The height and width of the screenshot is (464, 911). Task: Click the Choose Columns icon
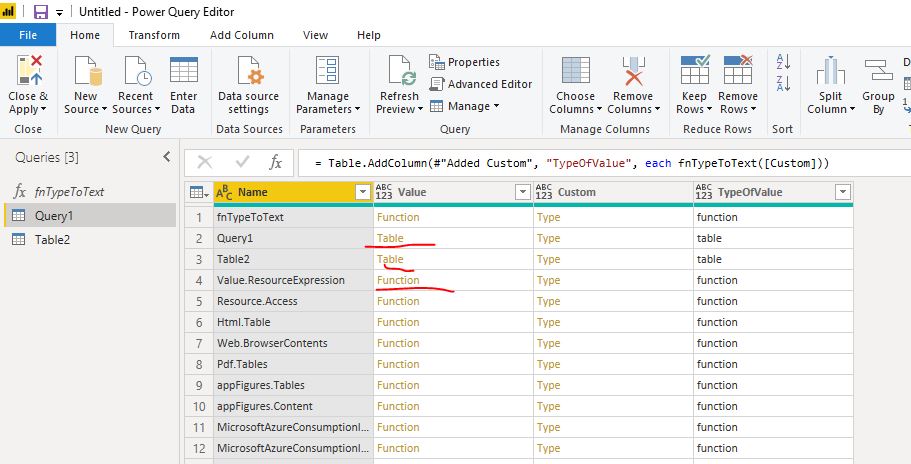tap(575, 72)
